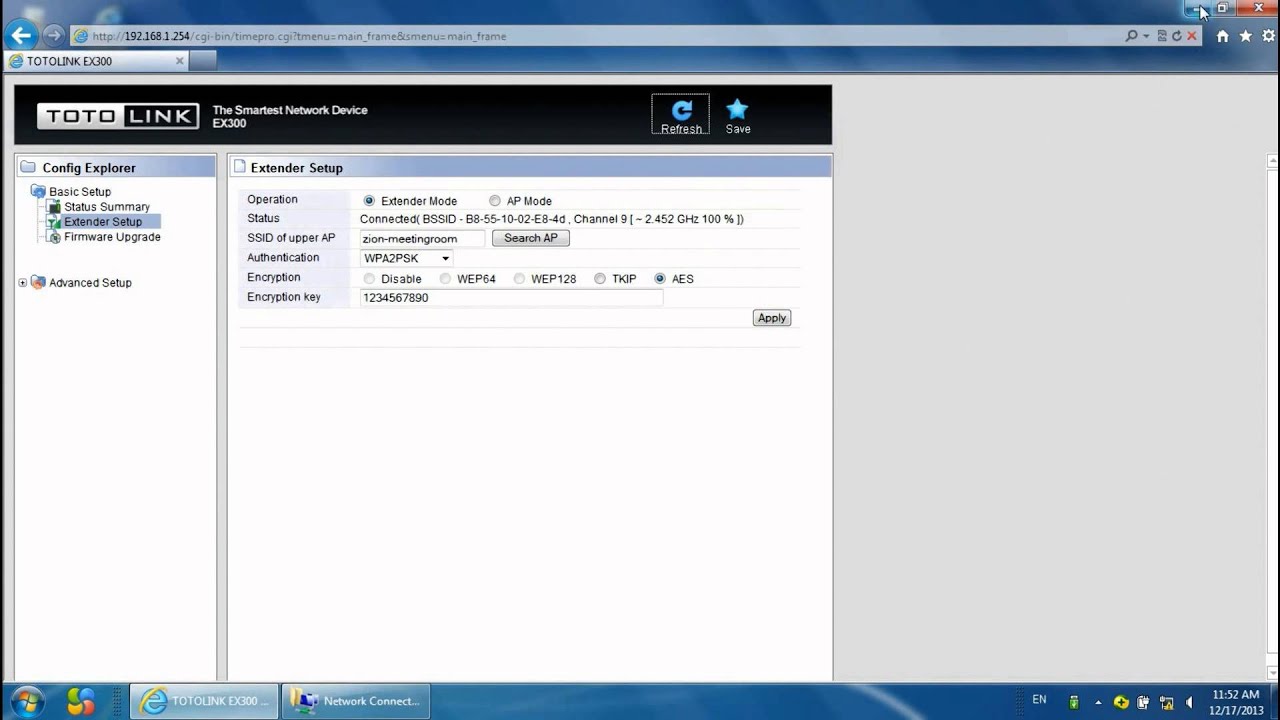Select Extender Setup tree item
Screen dimensions: 1280x720
[x=103, y=222]
